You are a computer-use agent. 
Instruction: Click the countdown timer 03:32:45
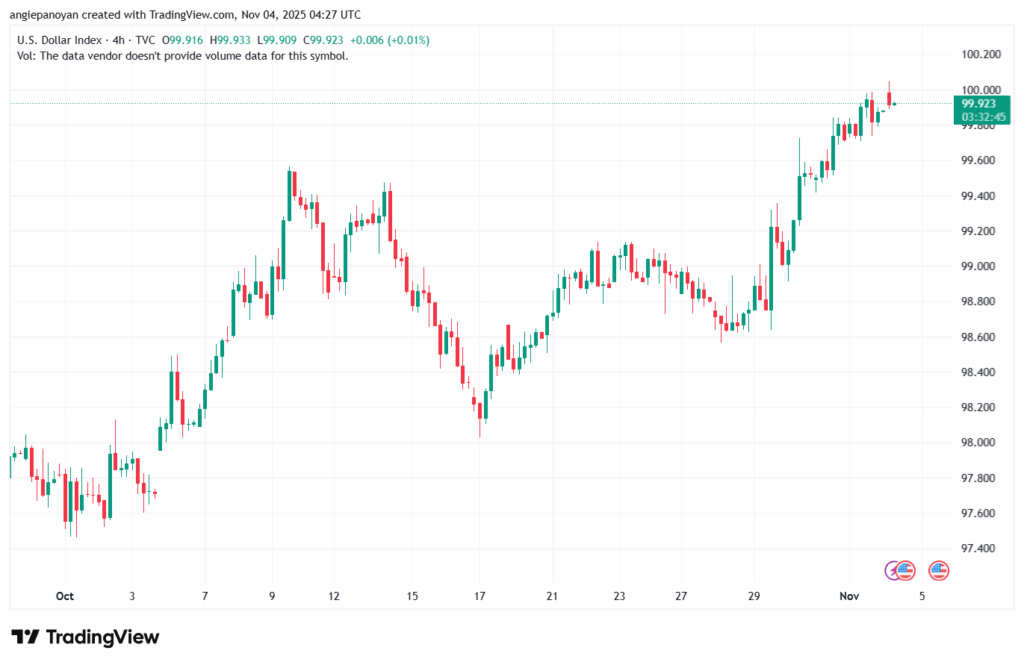coord(982,116)
